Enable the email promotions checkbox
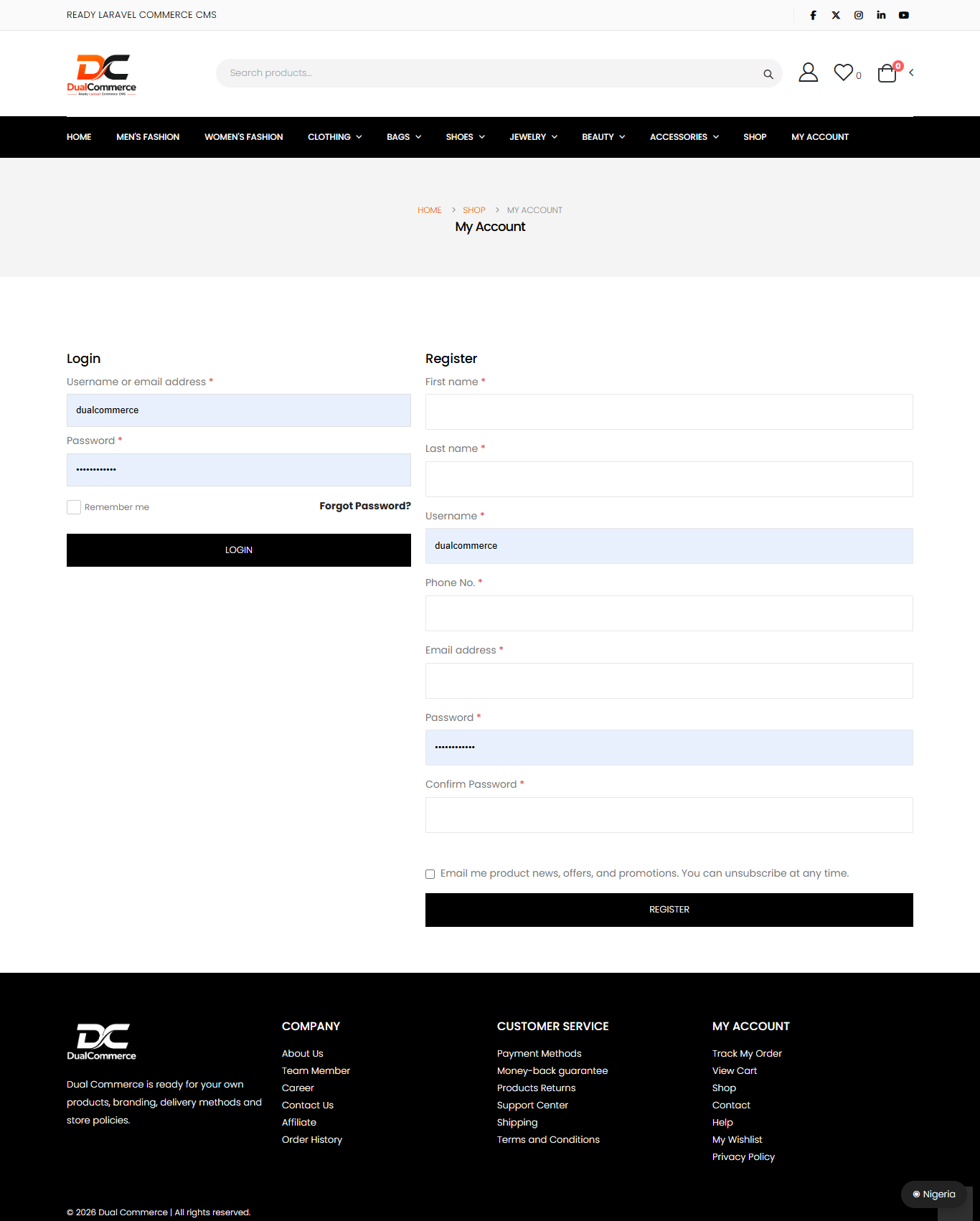Screen dimensions: 980x1221 coord(430,874)
